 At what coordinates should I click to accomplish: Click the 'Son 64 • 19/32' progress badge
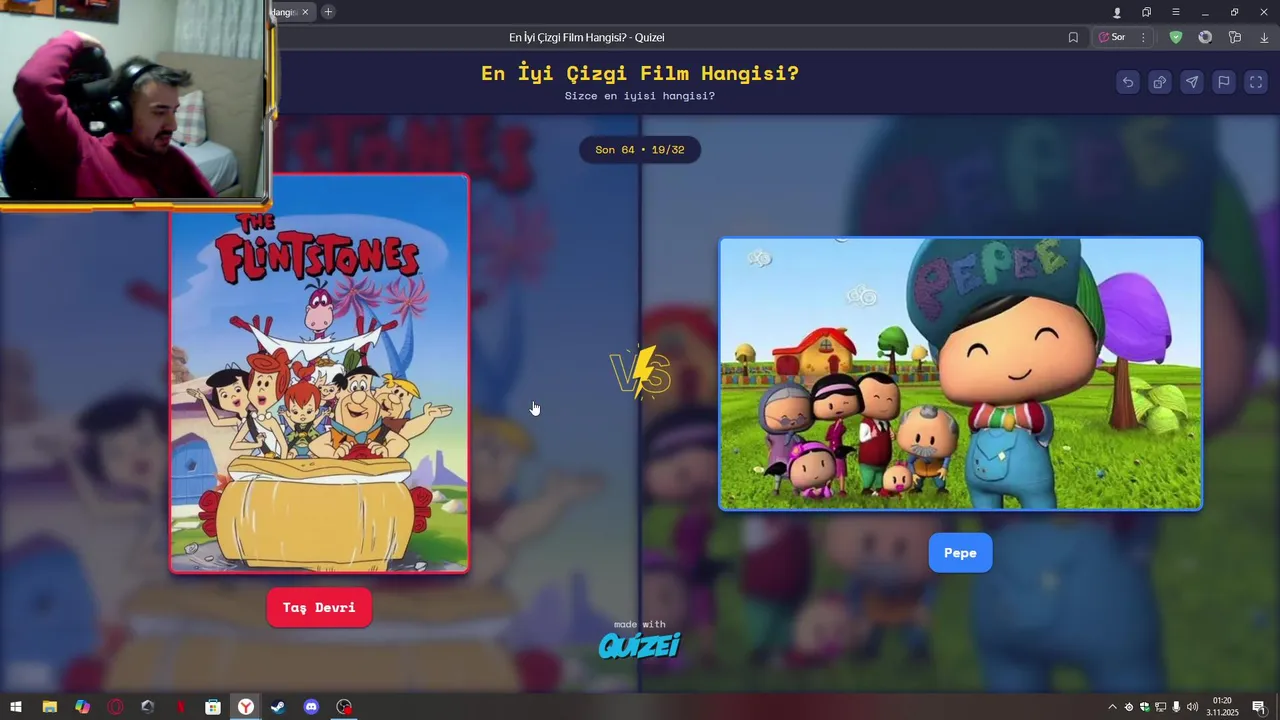(x=640, y=150)
